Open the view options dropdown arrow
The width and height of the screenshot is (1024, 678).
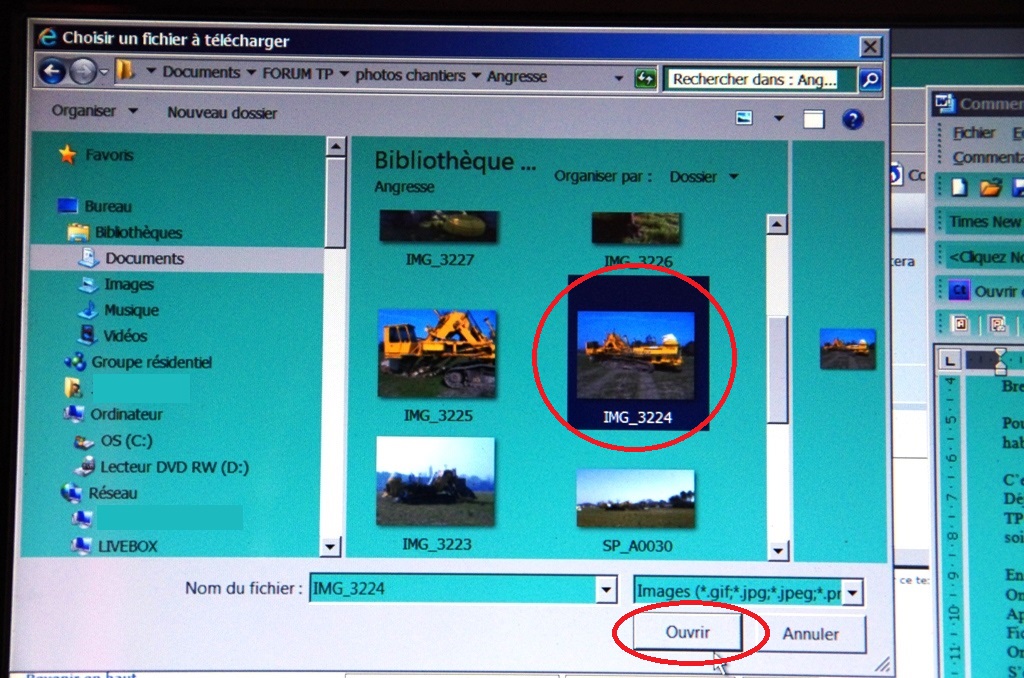click(778, 118)
